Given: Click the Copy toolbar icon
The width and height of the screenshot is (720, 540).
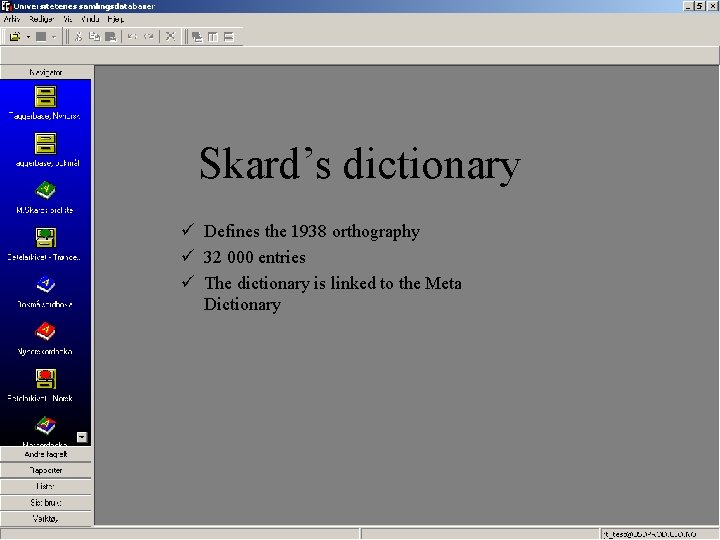Looking at the screenshot, I should tap(94, 37).
